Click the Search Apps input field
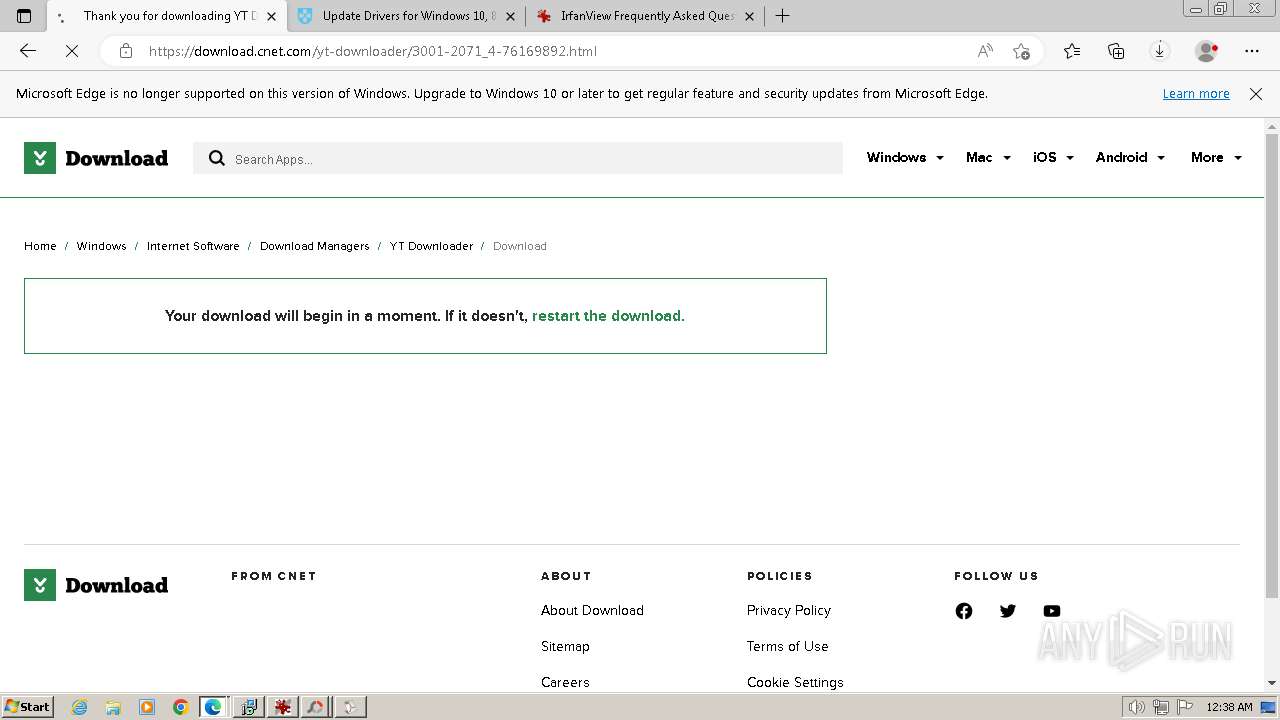Screen dimensions: 1280x720 [518, 158]
